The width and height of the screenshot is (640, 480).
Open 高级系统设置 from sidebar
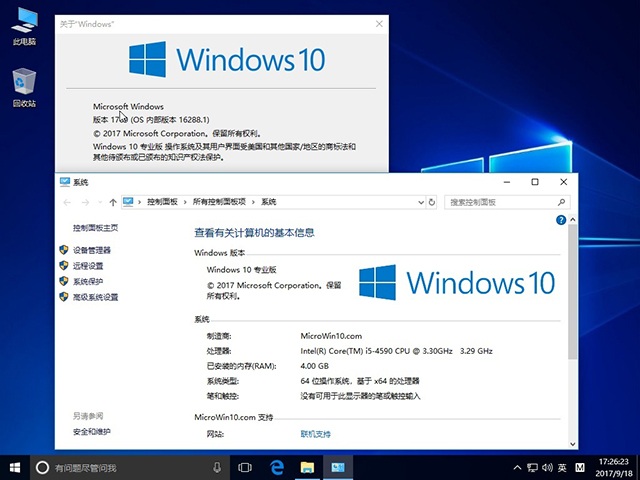[96, 297]
